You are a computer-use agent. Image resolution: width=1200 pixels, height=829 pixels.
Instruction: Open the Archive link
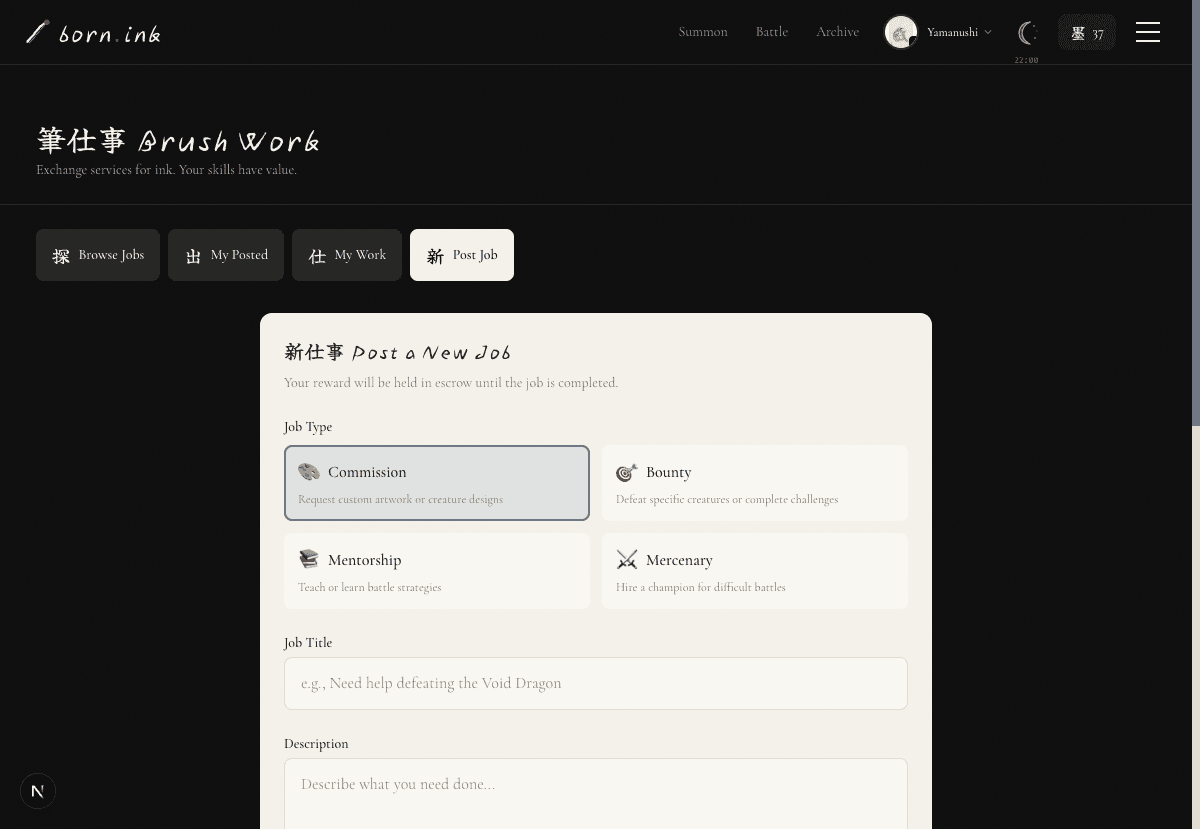click(837, 32)
